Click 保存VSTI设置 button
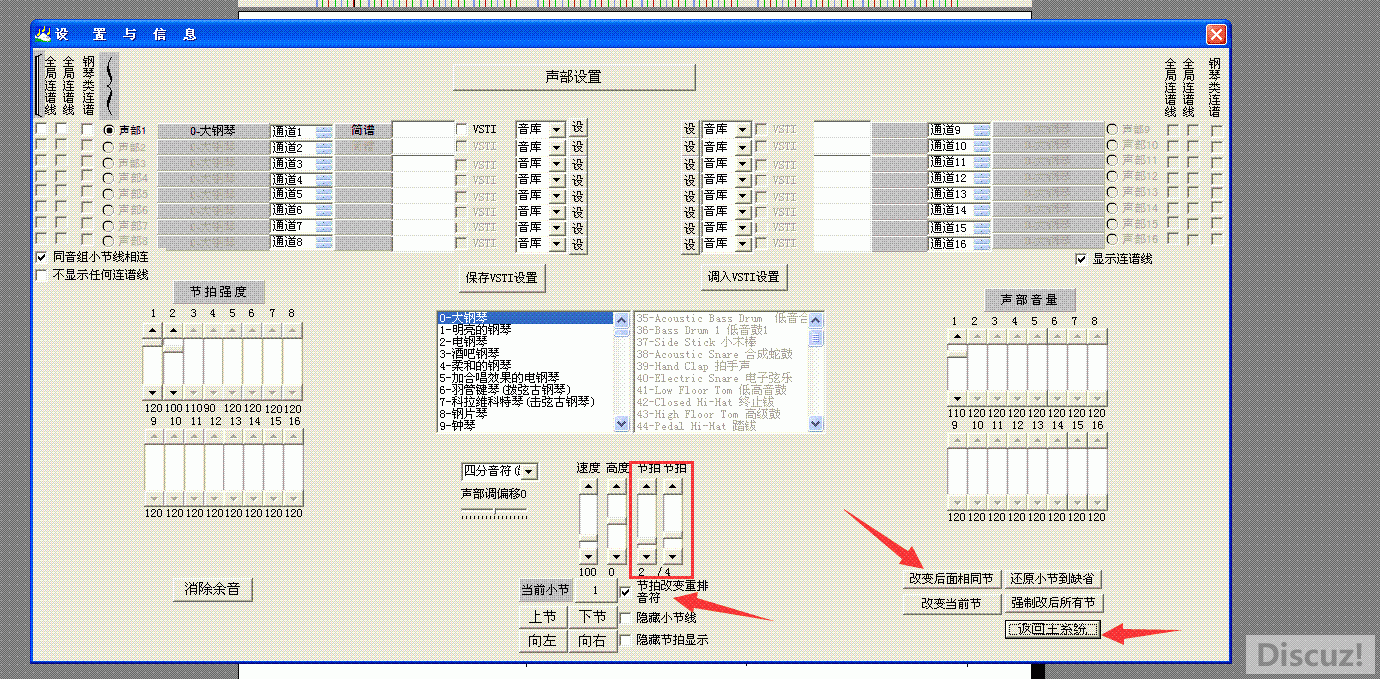This screenshot has width=1380, height=679. point(502,277)
